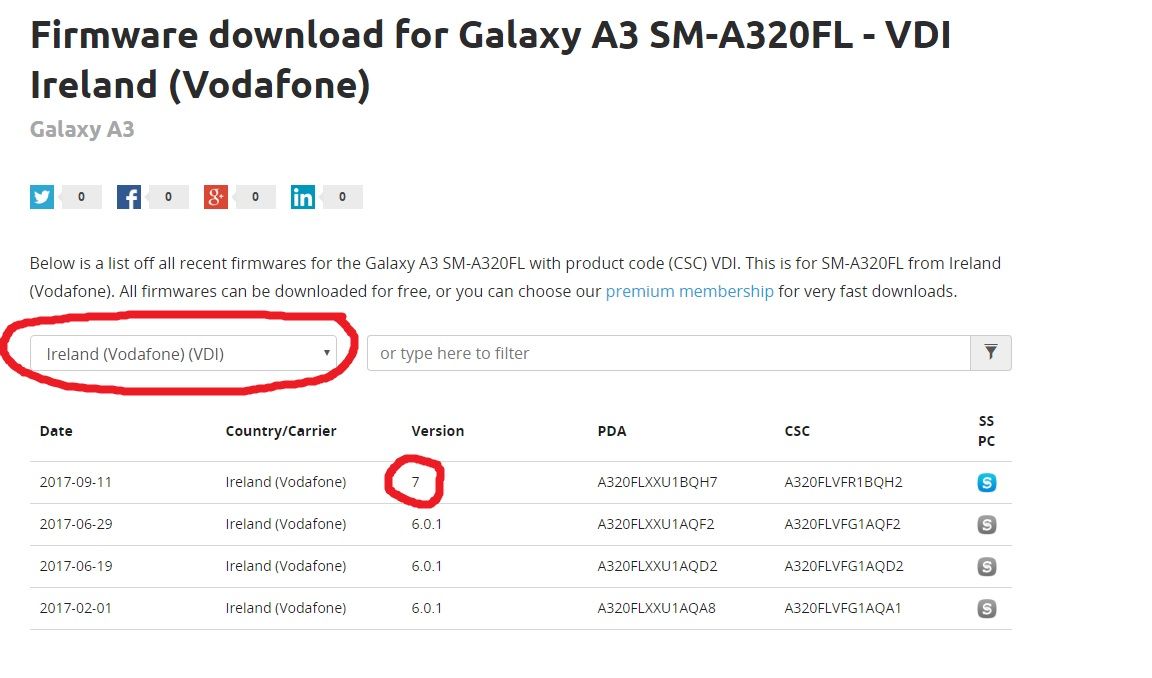
Task: Click the gray SS PC icon for 2017-06-19 firmware
Action: [x=987, y=566]
